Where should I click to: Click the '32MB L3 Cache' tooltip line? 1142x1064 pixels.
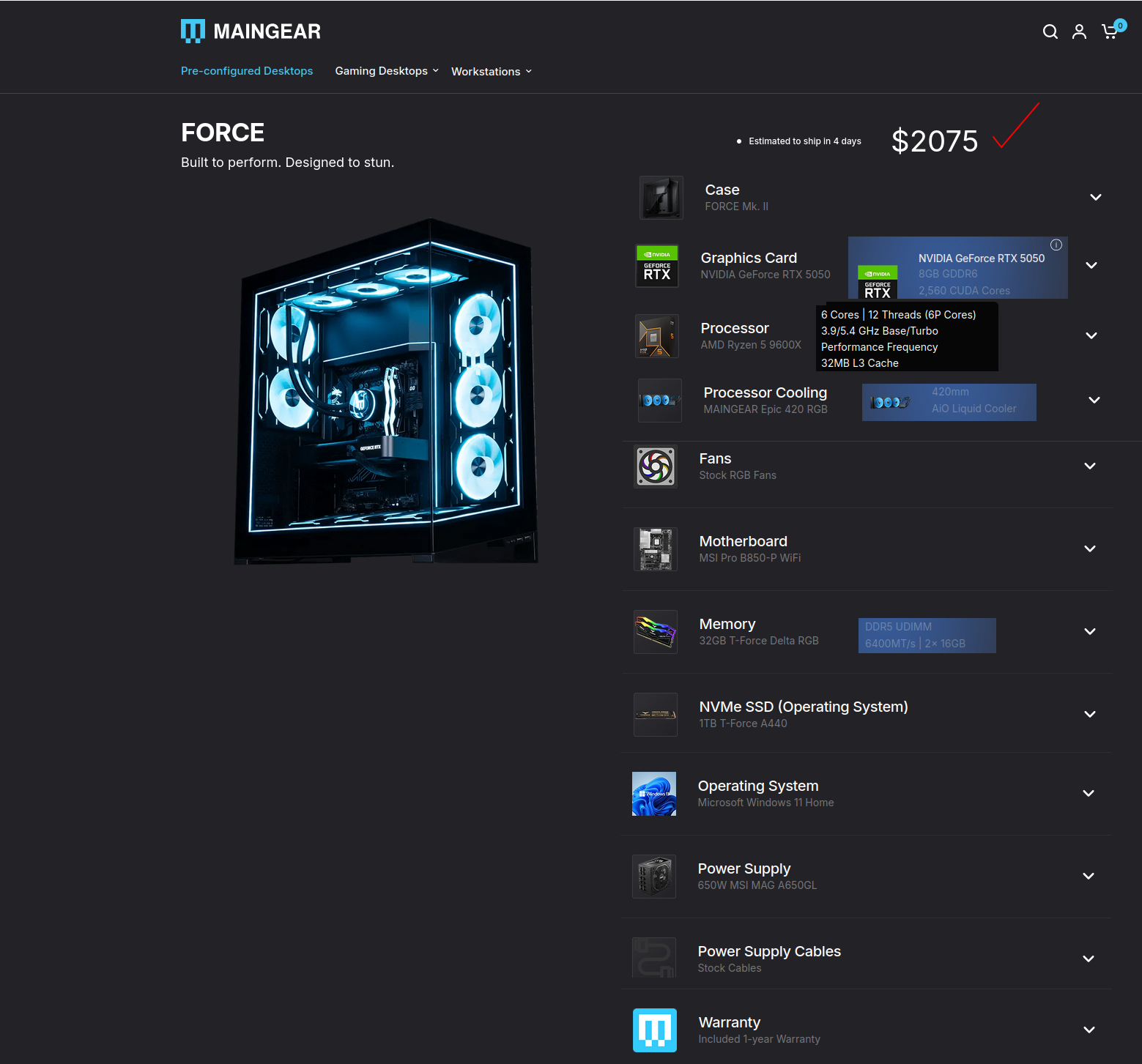[860, 363]
